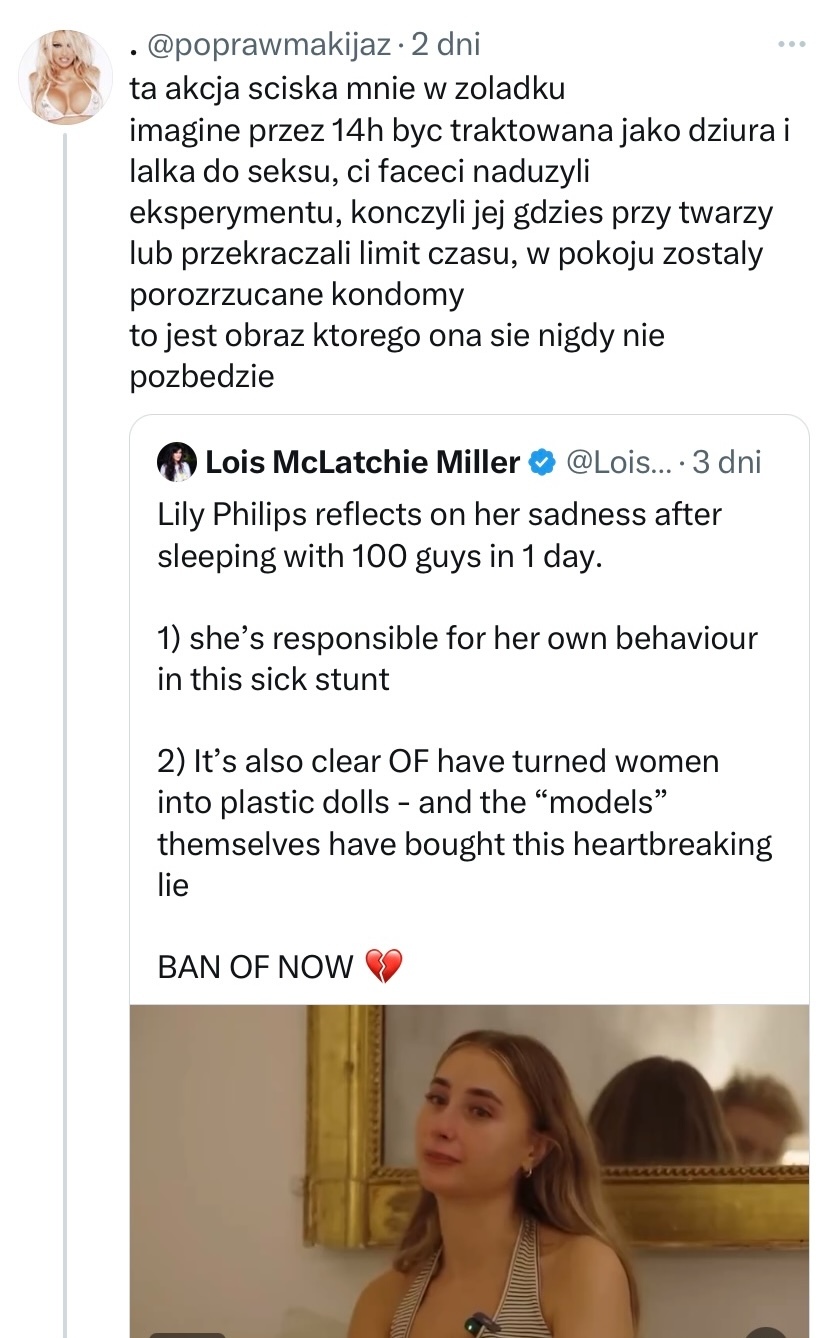Open the Lois McLatchie Miller name link
The width and height of the screenshot is (828, 1338).
[362, 462]
